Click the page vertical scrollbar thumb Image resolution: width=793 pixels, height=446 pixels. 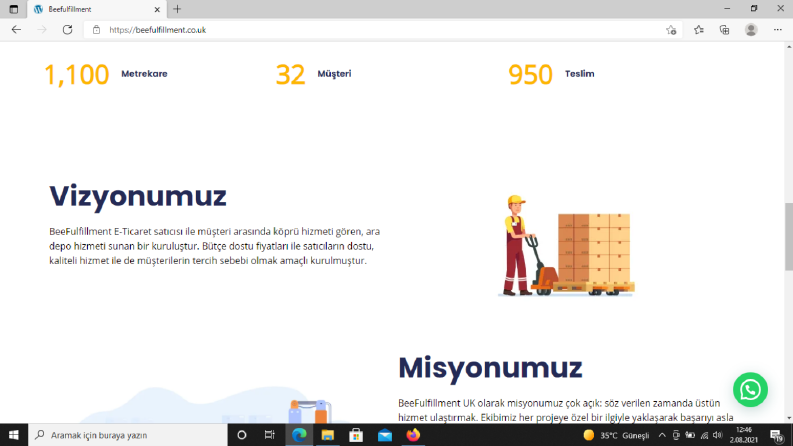click(788, 237)
